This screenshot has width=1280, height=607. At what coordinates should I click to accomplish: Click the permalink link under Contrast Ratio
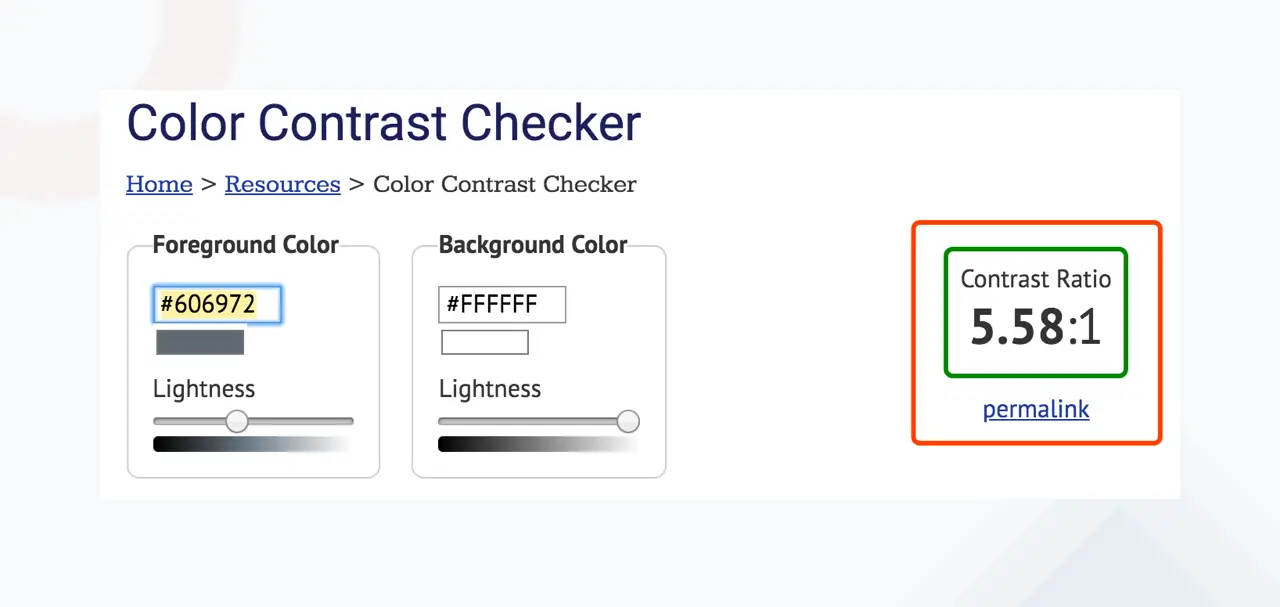[1036, 409]
